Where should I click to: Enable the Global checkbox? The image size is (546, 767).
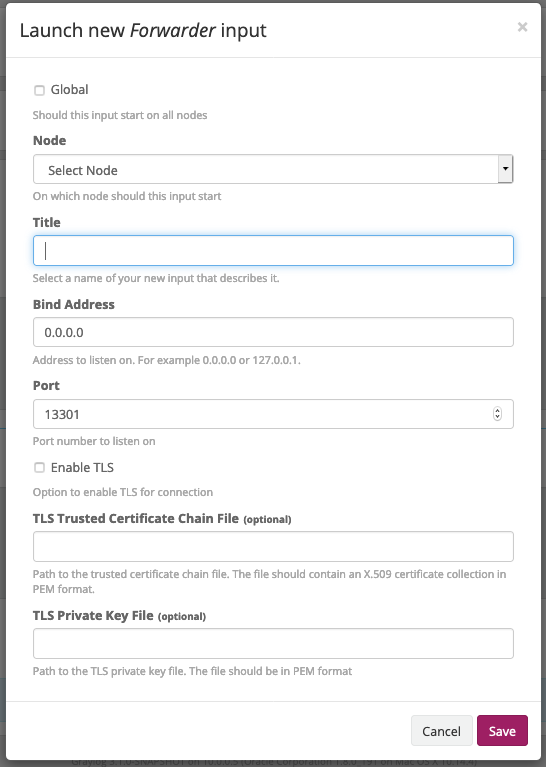(39, 90)
